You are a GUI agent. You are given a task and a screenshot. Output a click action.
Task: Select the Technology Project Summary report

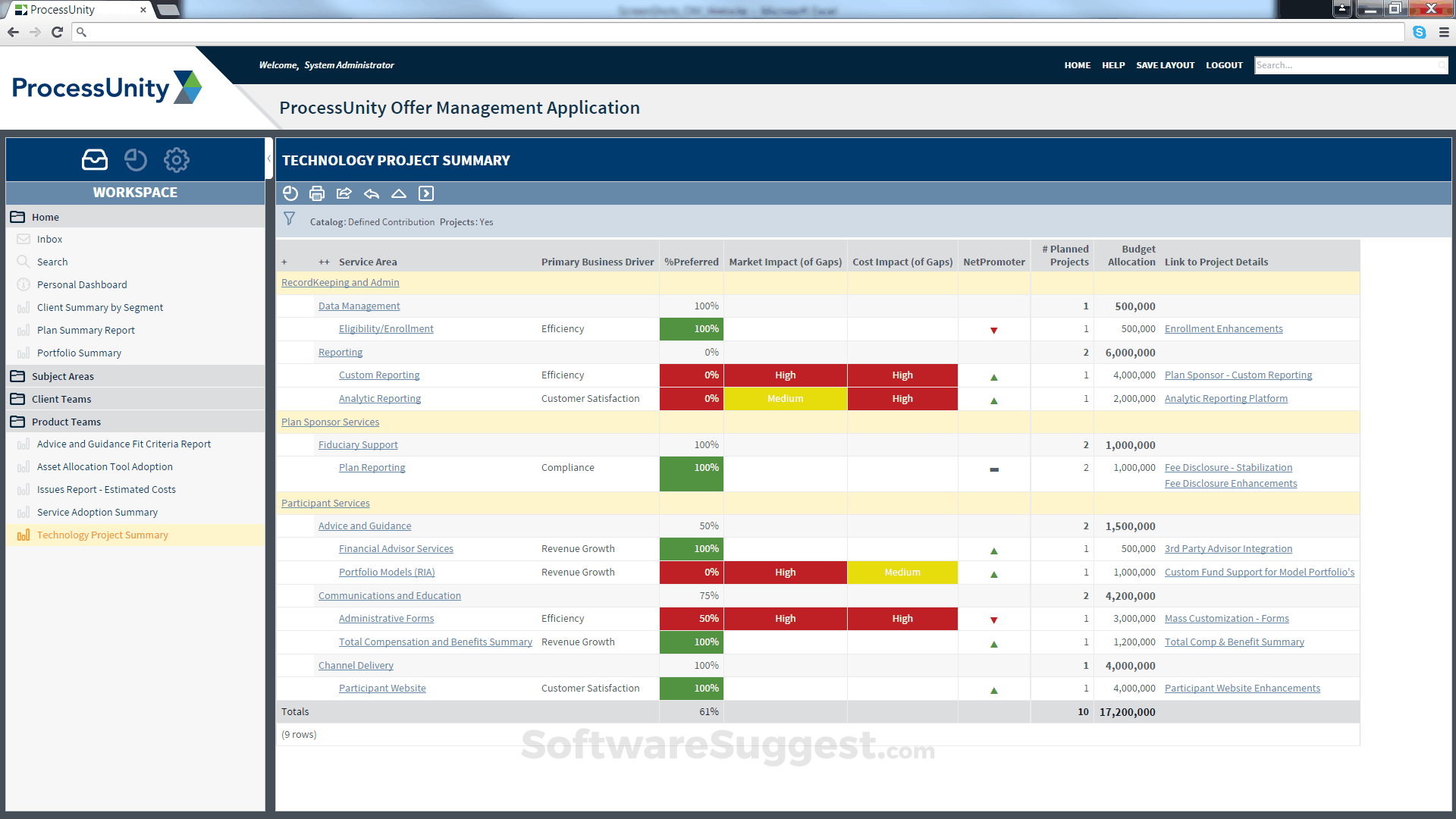point(102,535)
